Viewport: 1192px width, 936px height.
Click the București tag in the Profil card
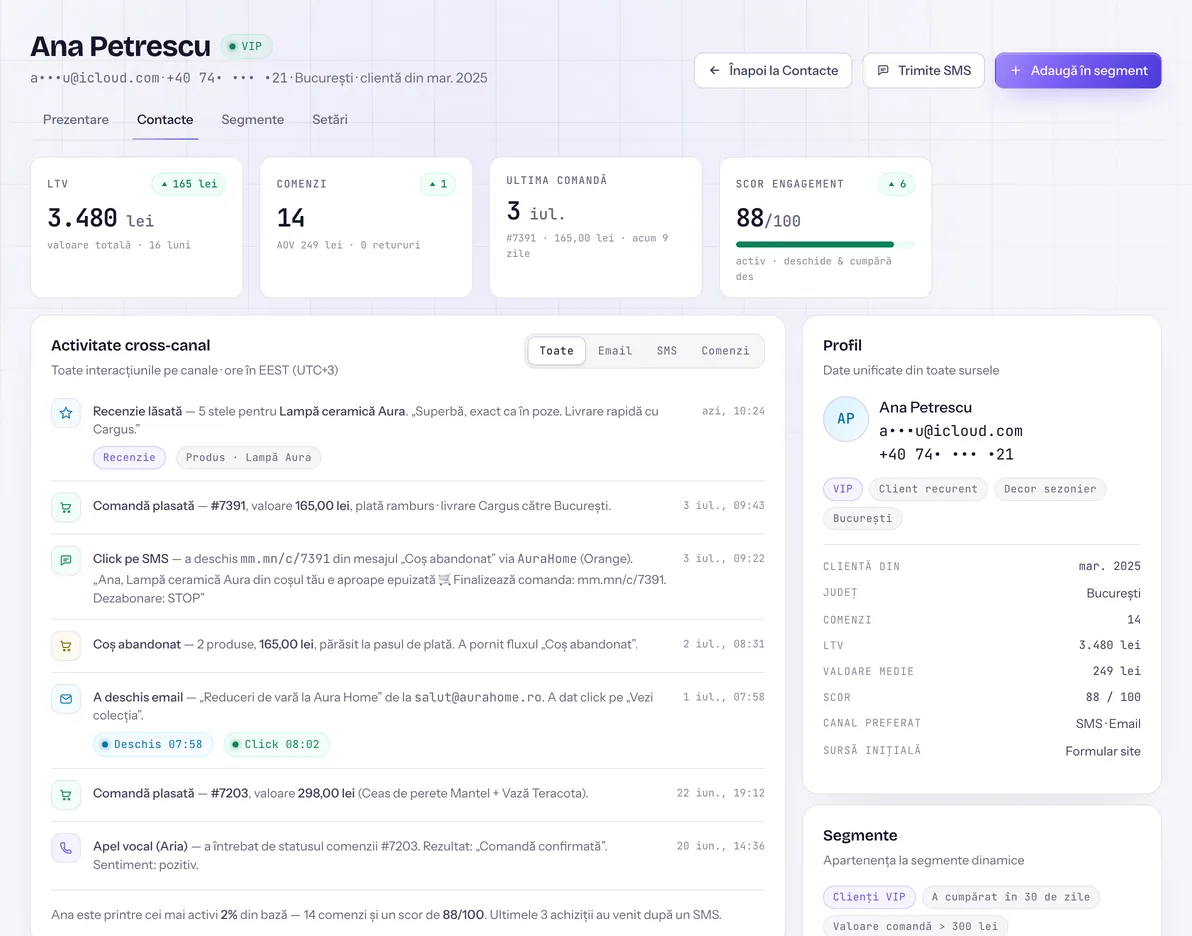[862, 519]
